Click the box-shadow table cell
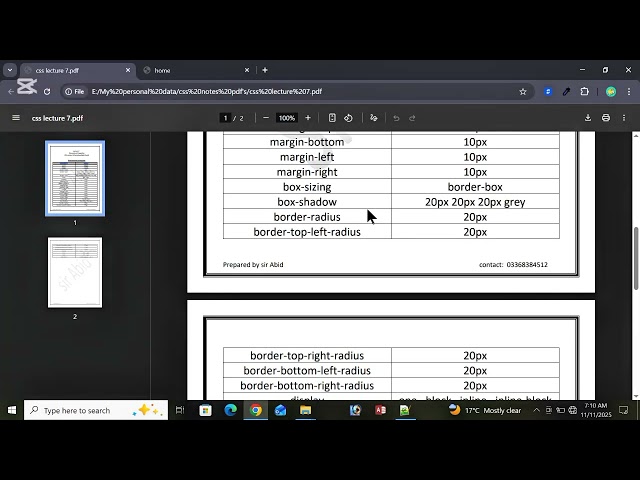Screen dimensions: 640x480 (x=307, y=202)
